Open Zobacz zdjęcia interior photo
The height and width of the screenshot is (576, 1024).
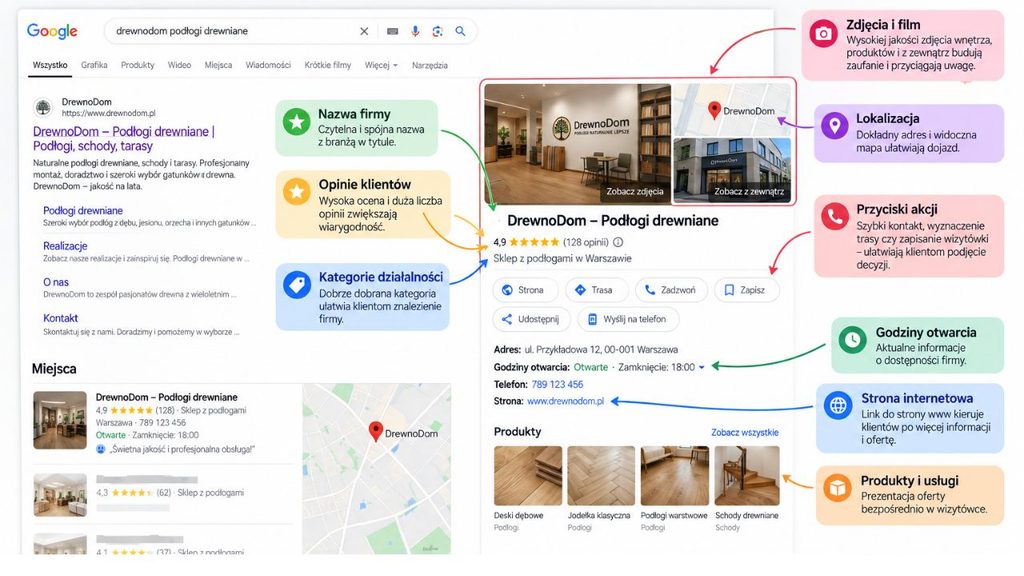pos(577,144)
